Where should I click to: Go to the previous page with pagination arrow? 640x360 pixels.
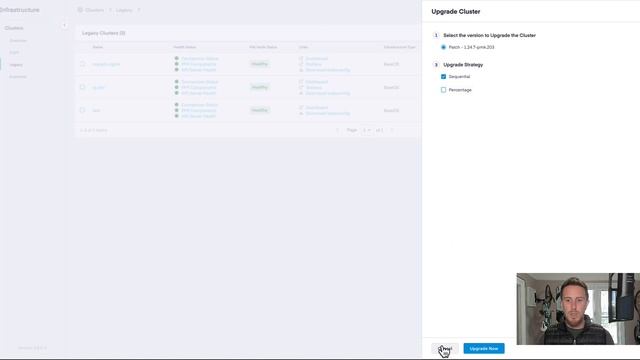338,130
